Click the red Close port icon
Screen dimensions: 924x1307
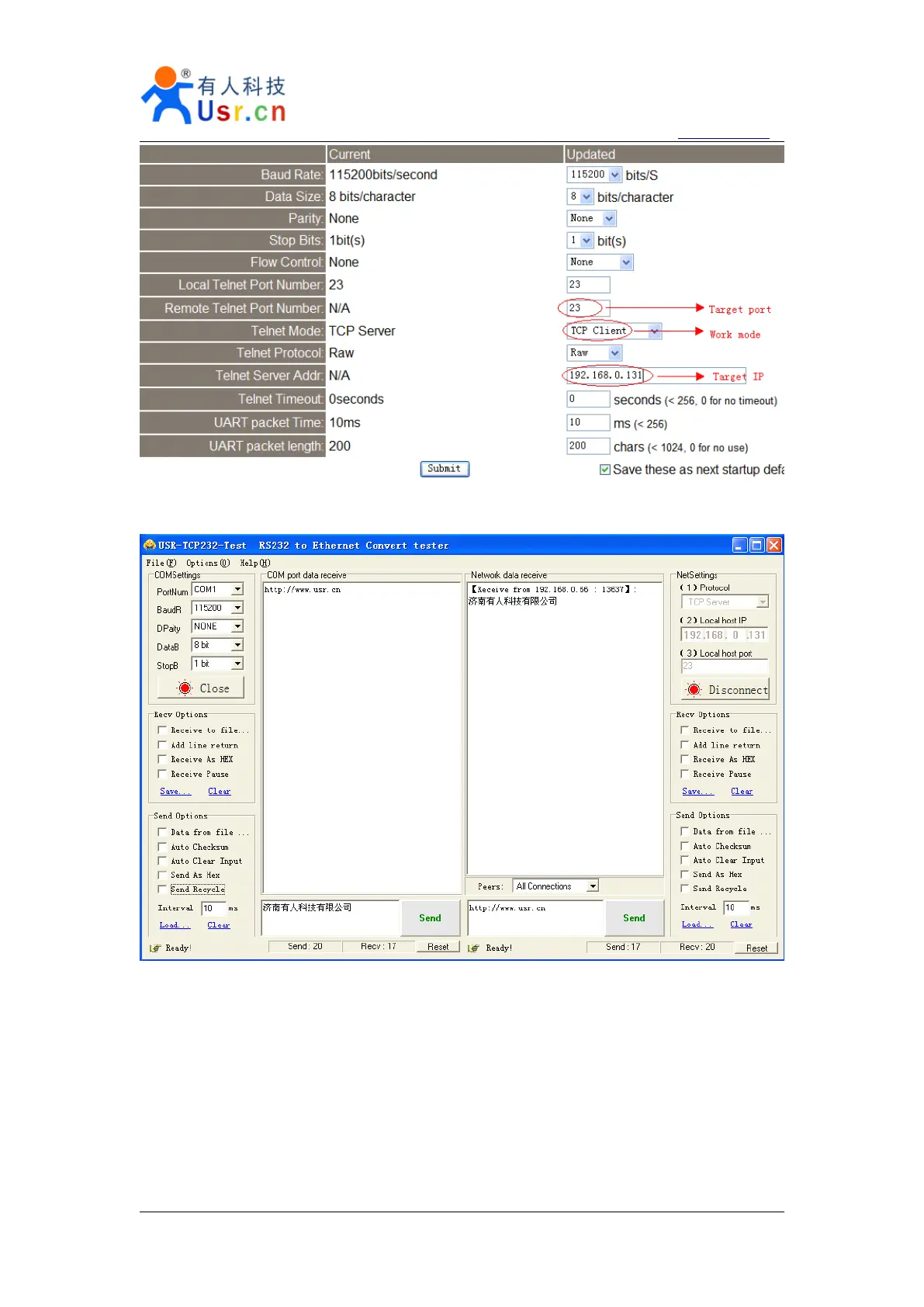click(185, 688)
